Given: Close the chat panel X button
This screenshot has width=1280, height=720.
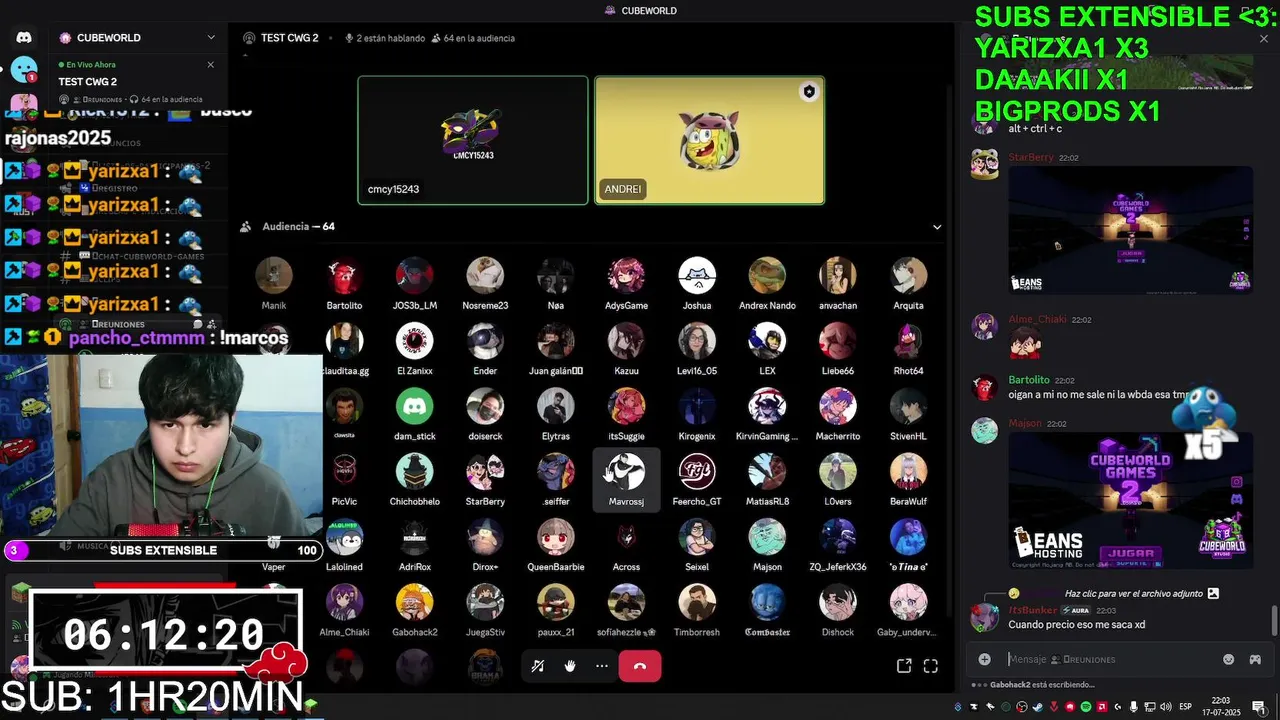Looking at the screenshot, I should [x=1264, y=38].
